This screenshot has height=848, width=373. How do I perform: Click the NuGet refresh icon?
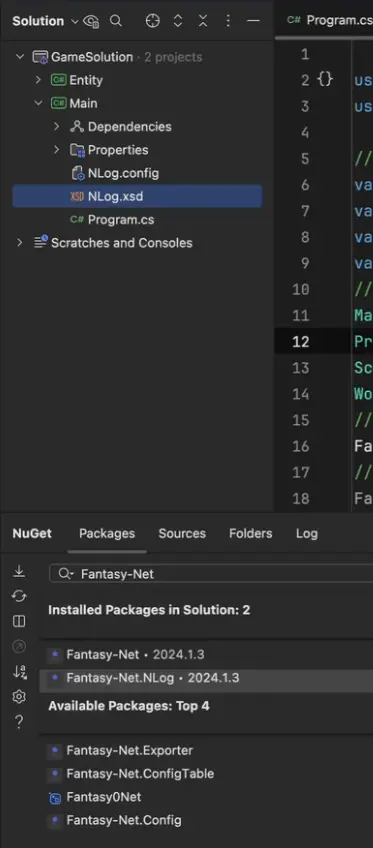[19, 596]
